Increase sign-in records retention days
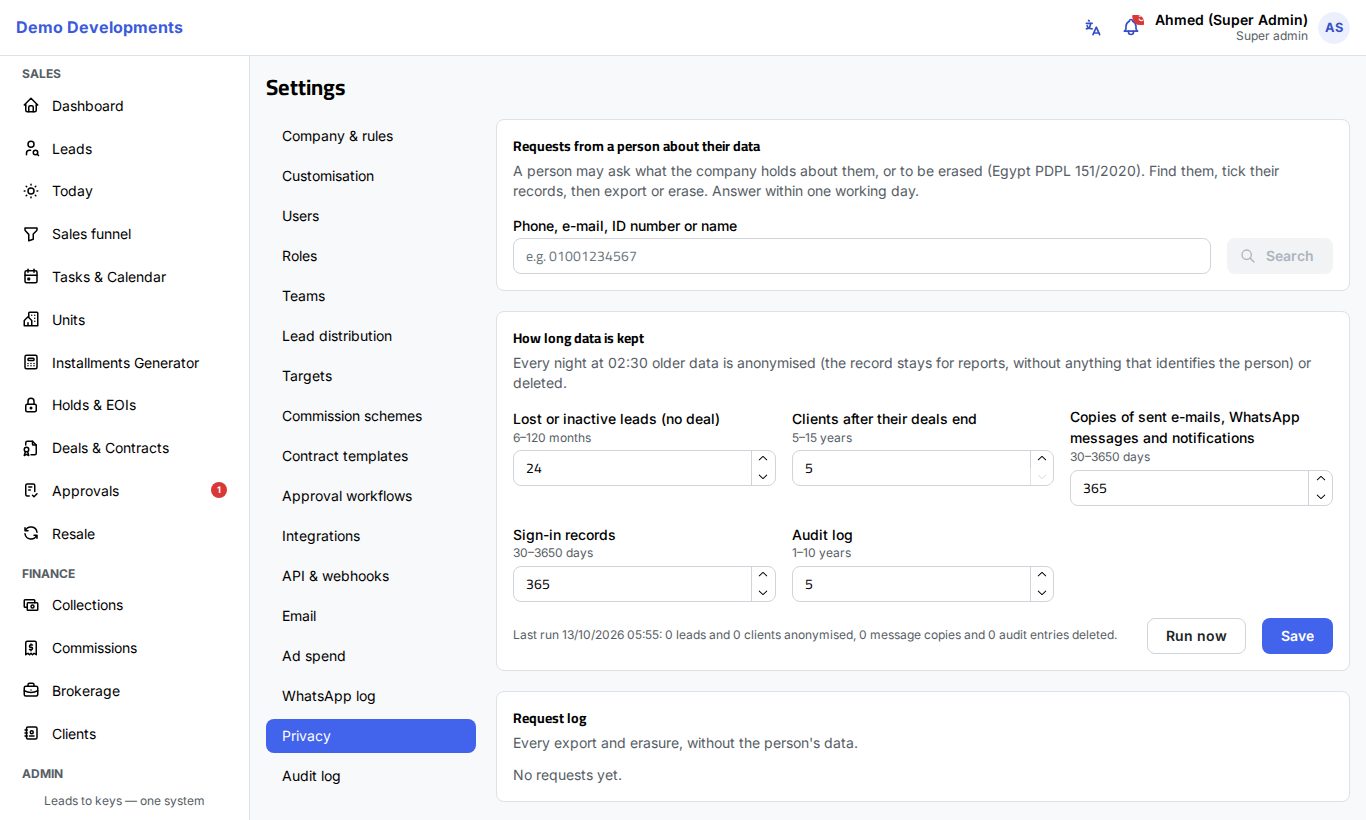The image size is (1366, 820). pos(763,575)
